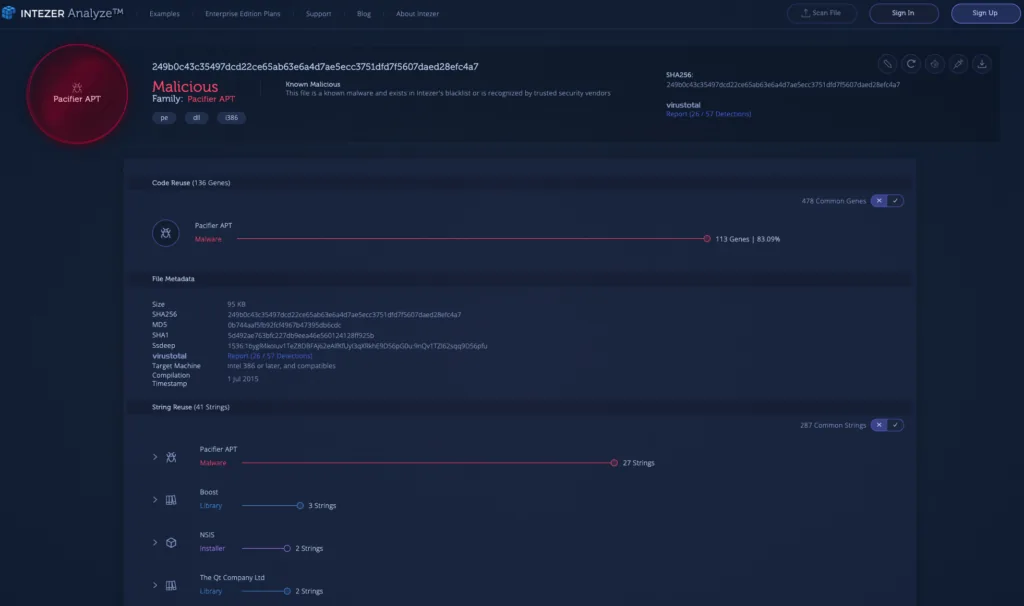Click the '3 Strings' label for Boost
The height and width of the screenshot is (606, 1024).
322,506
